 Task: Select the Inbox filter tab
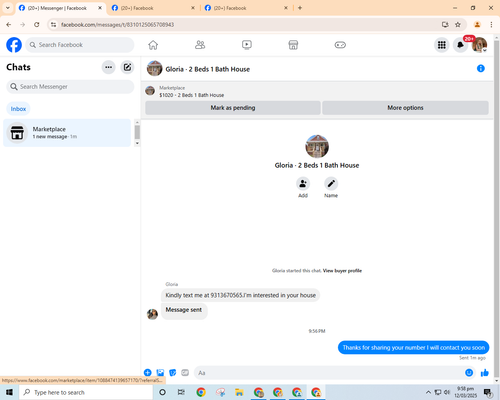18,109
